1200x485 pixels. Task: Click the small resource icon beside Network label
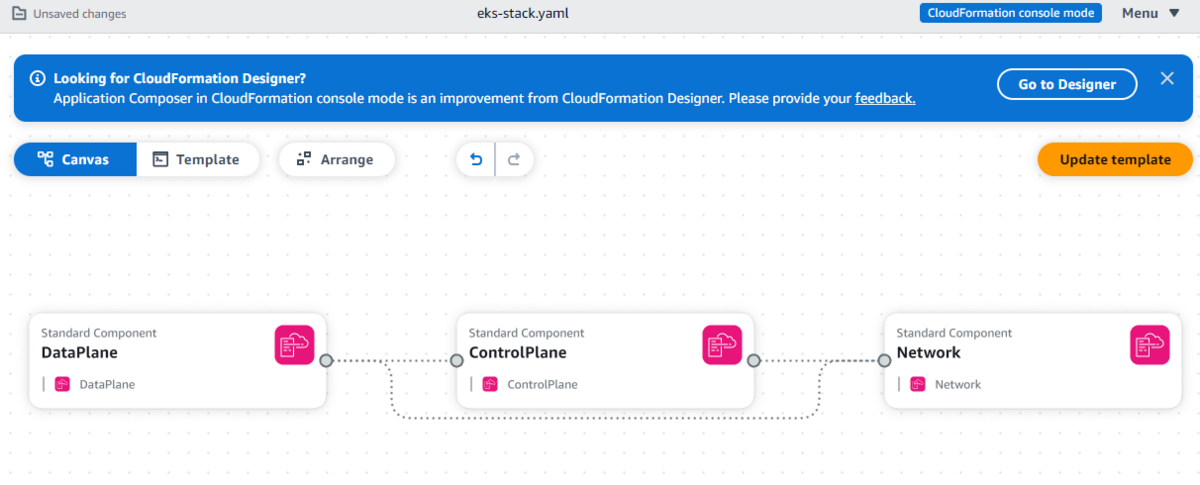[x=918, y=384]
